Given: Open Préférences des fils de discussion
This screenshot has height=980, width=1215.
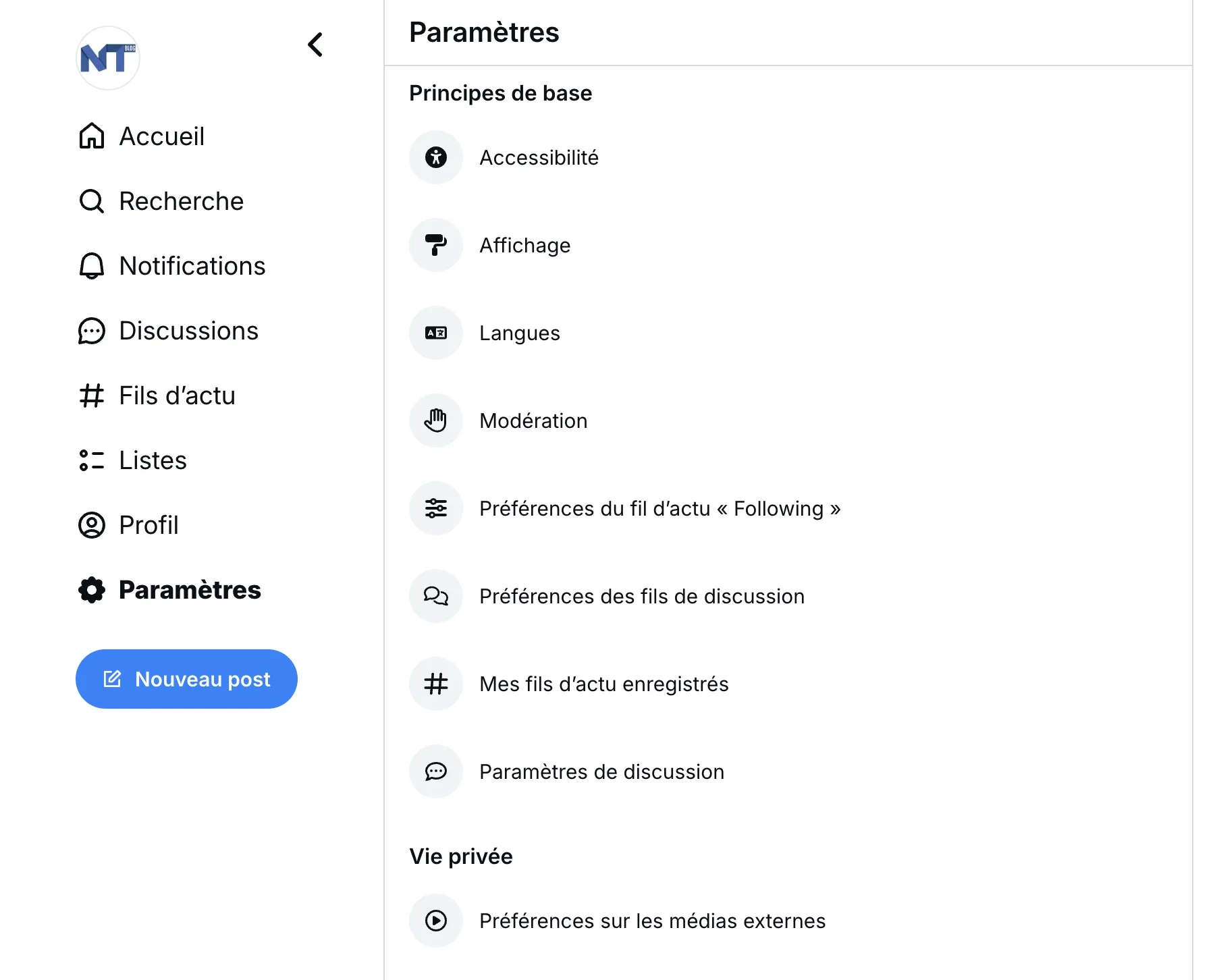Looking at the screenshot, I should 641,596.
